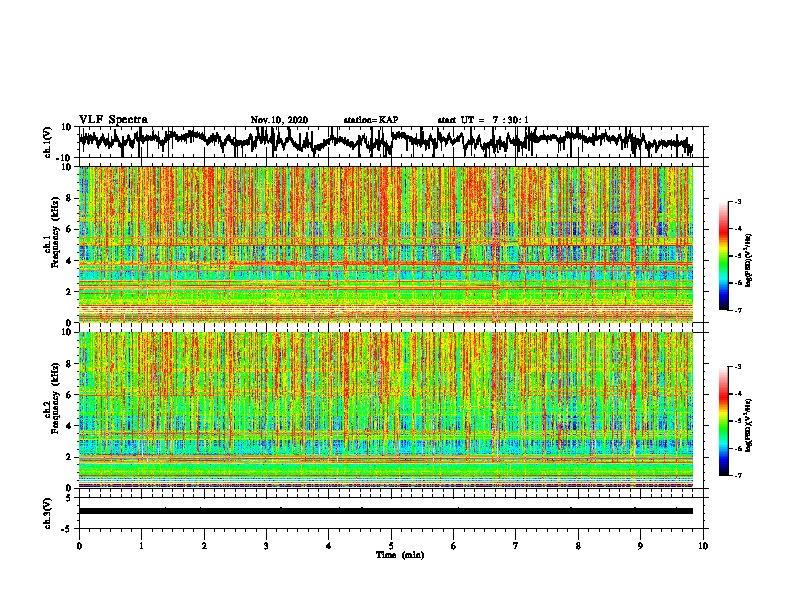This screenshot has width=792, height=612.
Task: Click the ch.2 color scale bar
Action: (x=723, y=421)
